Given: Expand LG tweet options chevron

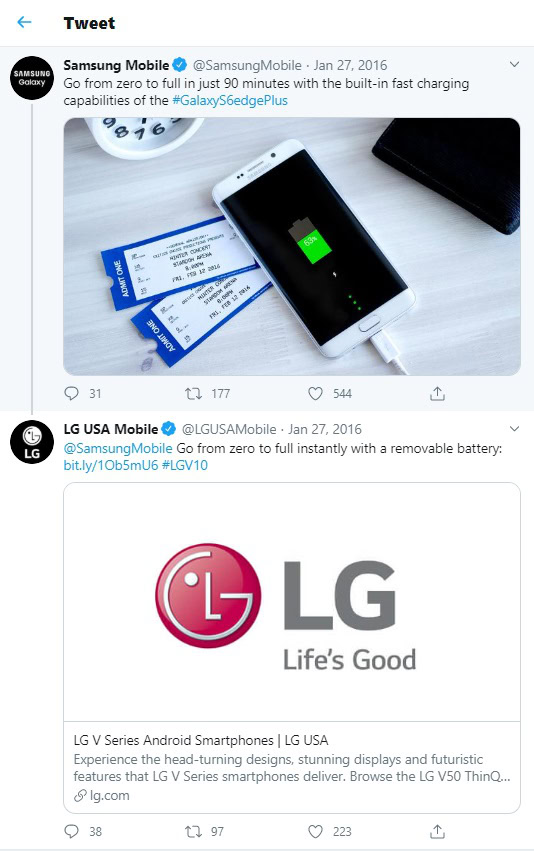Looking at the screenshot, I should (x=514, y=429).
